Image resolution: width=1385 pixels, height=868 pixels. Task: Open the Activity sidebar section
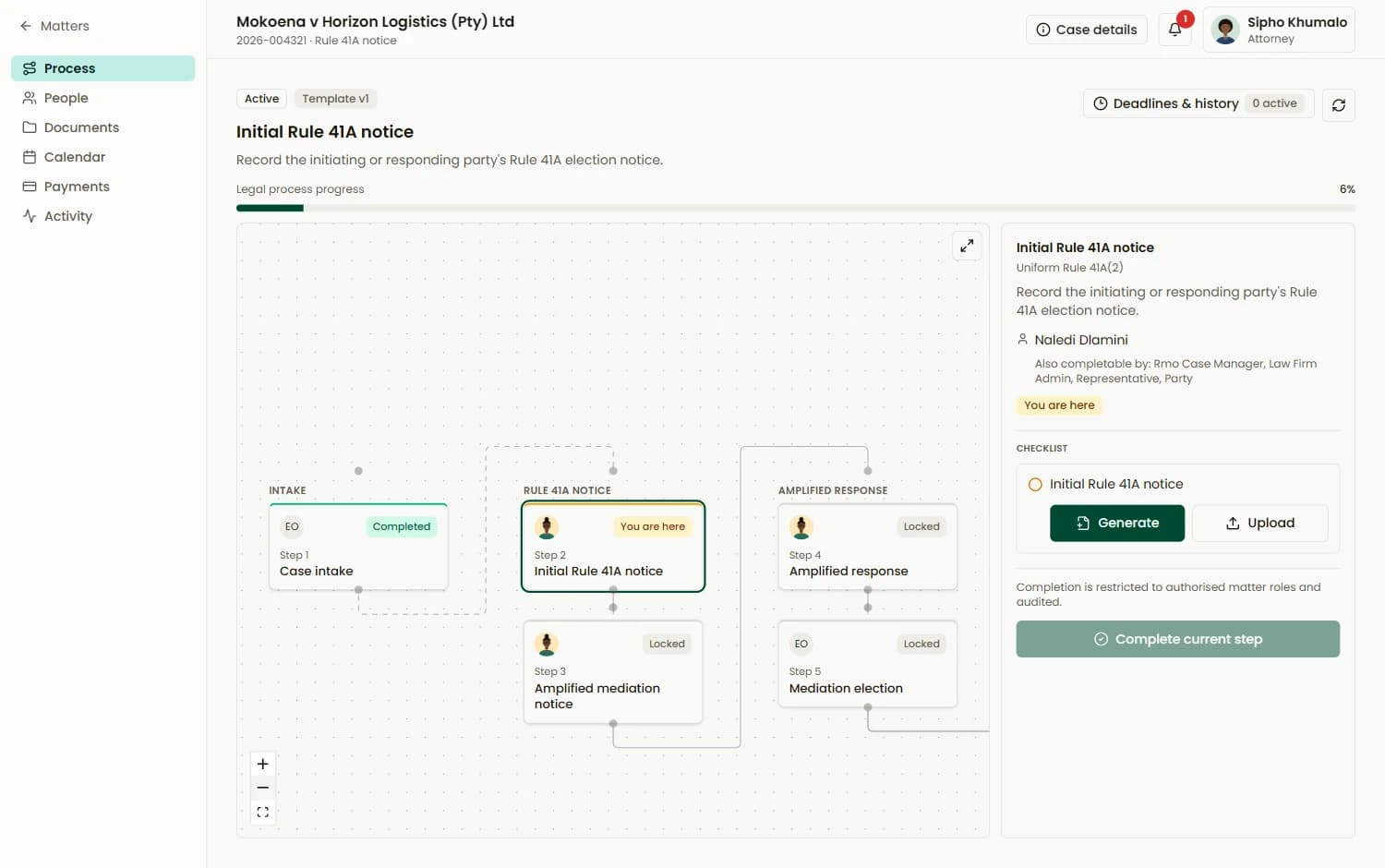(x=103, y=216)
